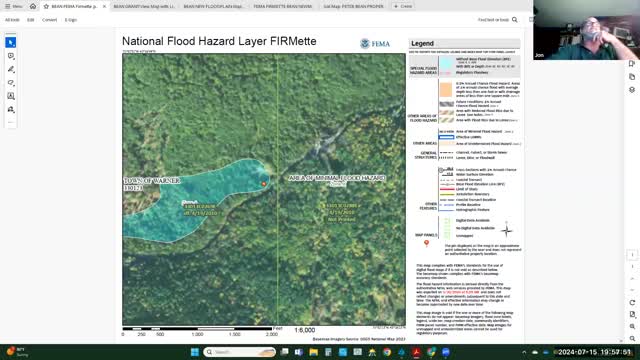Select the fill and sign stamp tool
Image resolution: width=640 pixels, height=360 pixels.
click(x=11, y=109)
